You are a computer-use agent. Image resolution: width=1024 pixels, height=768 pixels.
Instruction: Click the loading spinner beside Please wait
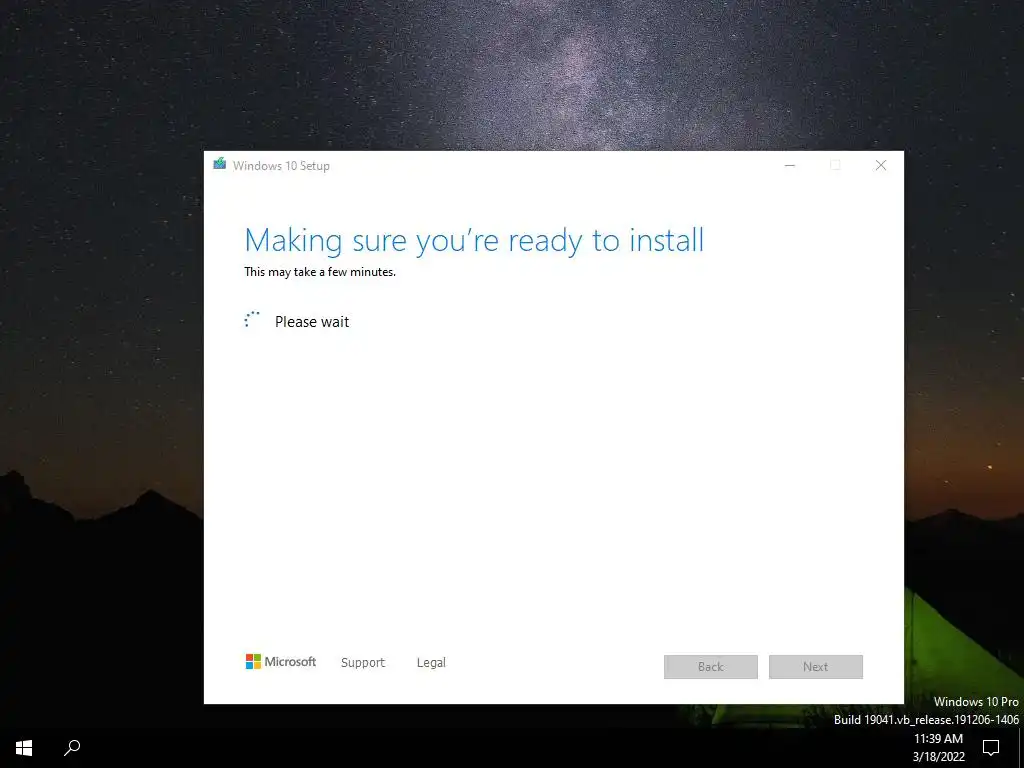252,319
